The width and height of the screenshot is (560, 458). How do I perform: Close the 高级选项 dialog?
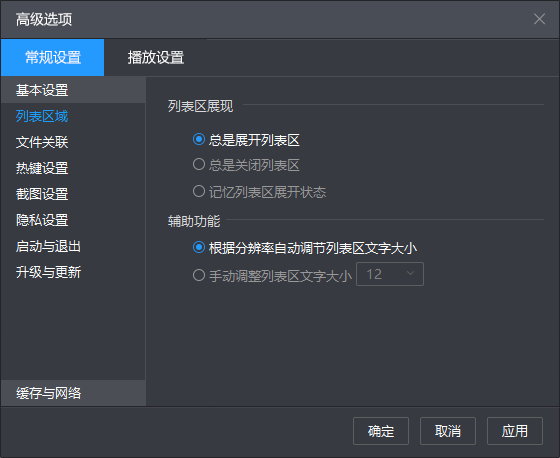click(539, 19)
